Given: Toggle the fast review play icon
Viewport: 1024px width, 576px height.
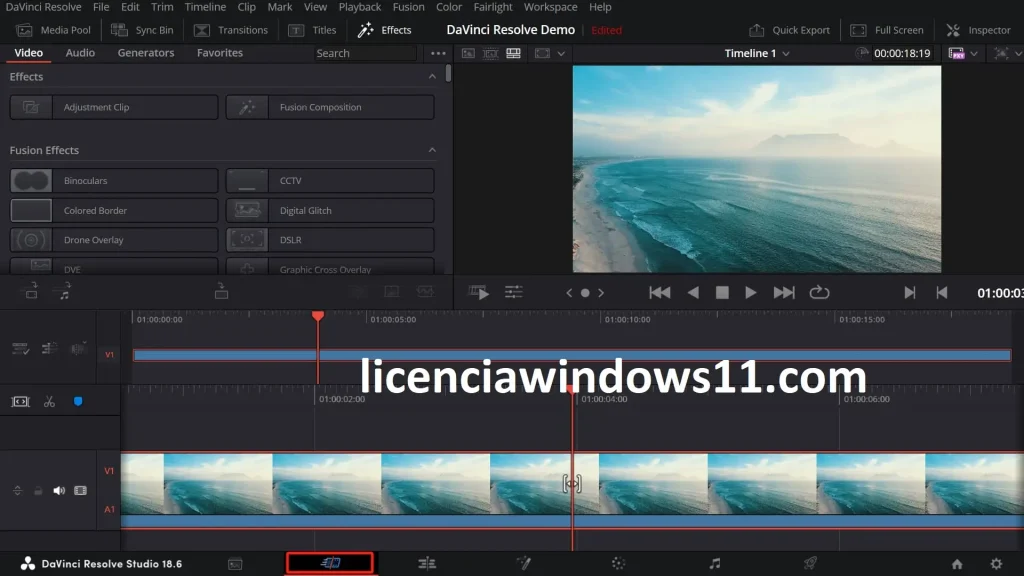Looking at the screenshot, I should click(479, 293).
